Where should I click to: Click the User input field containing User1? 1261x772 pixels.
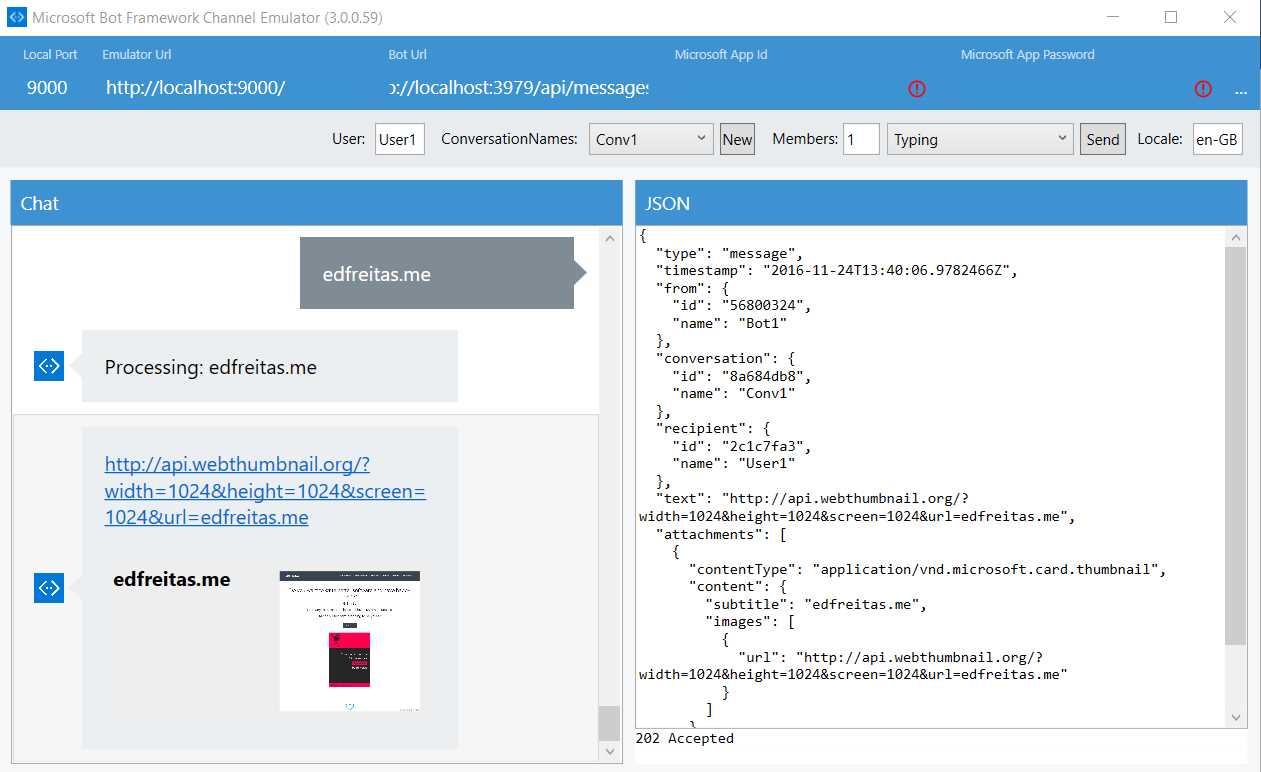[399, 139]
